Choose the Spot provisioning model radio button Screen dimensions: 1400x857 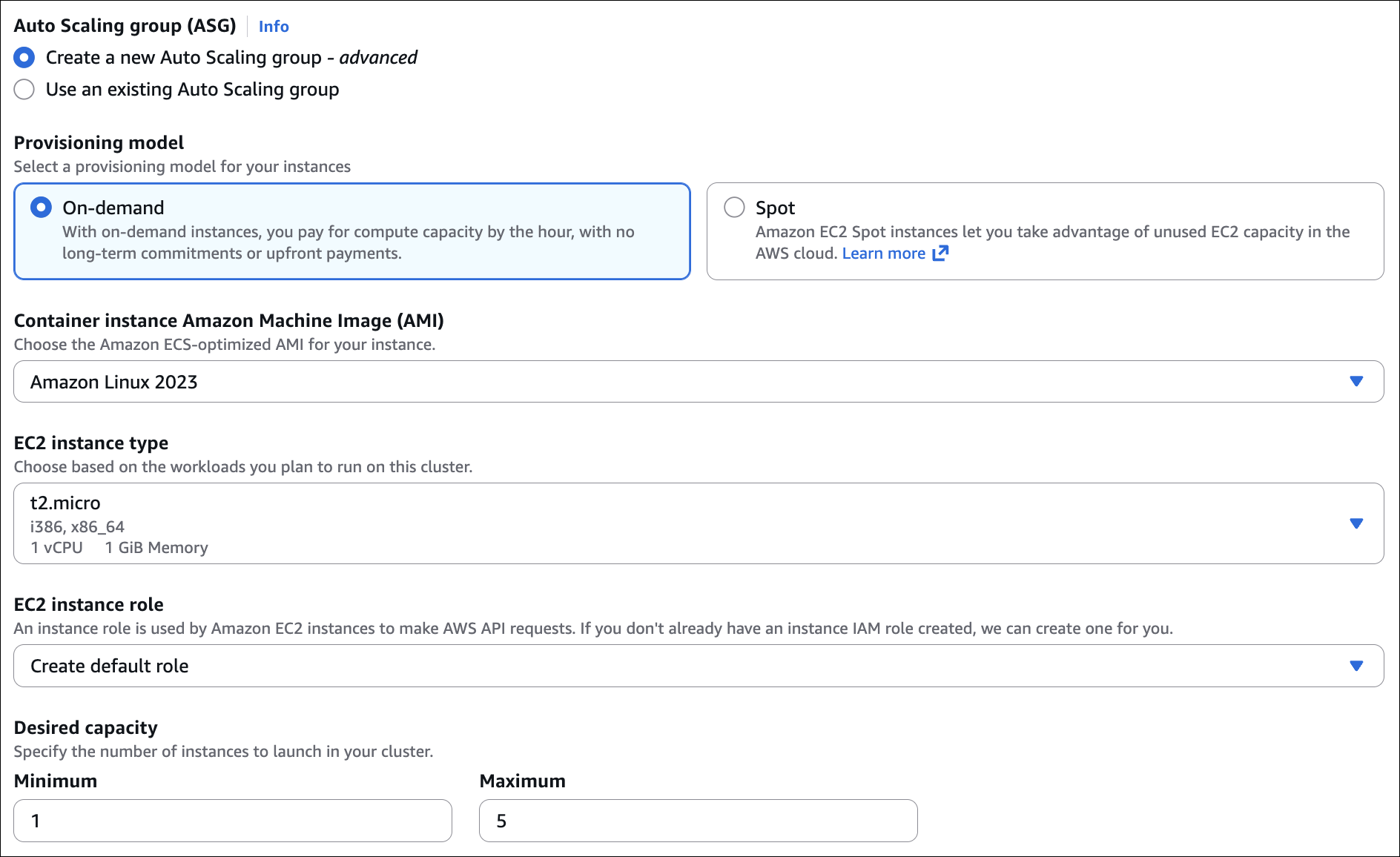click(734, 208)
